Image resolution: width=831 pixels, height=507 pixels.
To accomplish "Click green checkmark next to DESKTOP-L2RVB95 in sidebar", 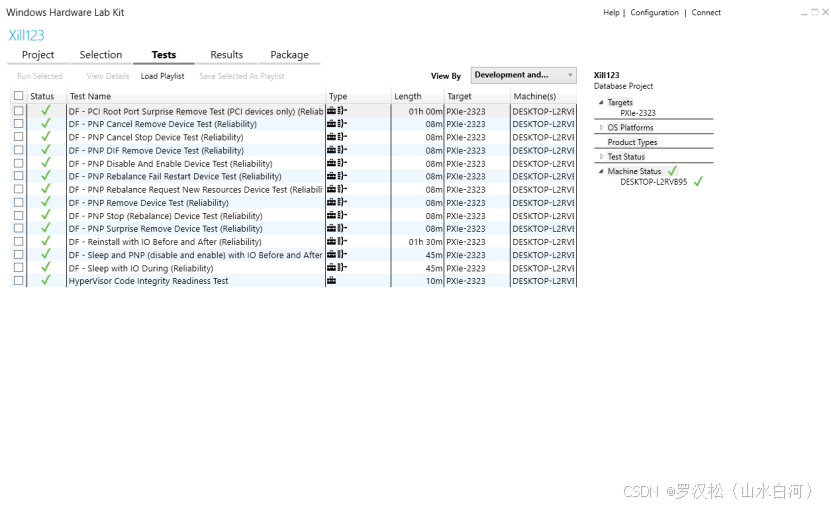I will click(698, 181).
